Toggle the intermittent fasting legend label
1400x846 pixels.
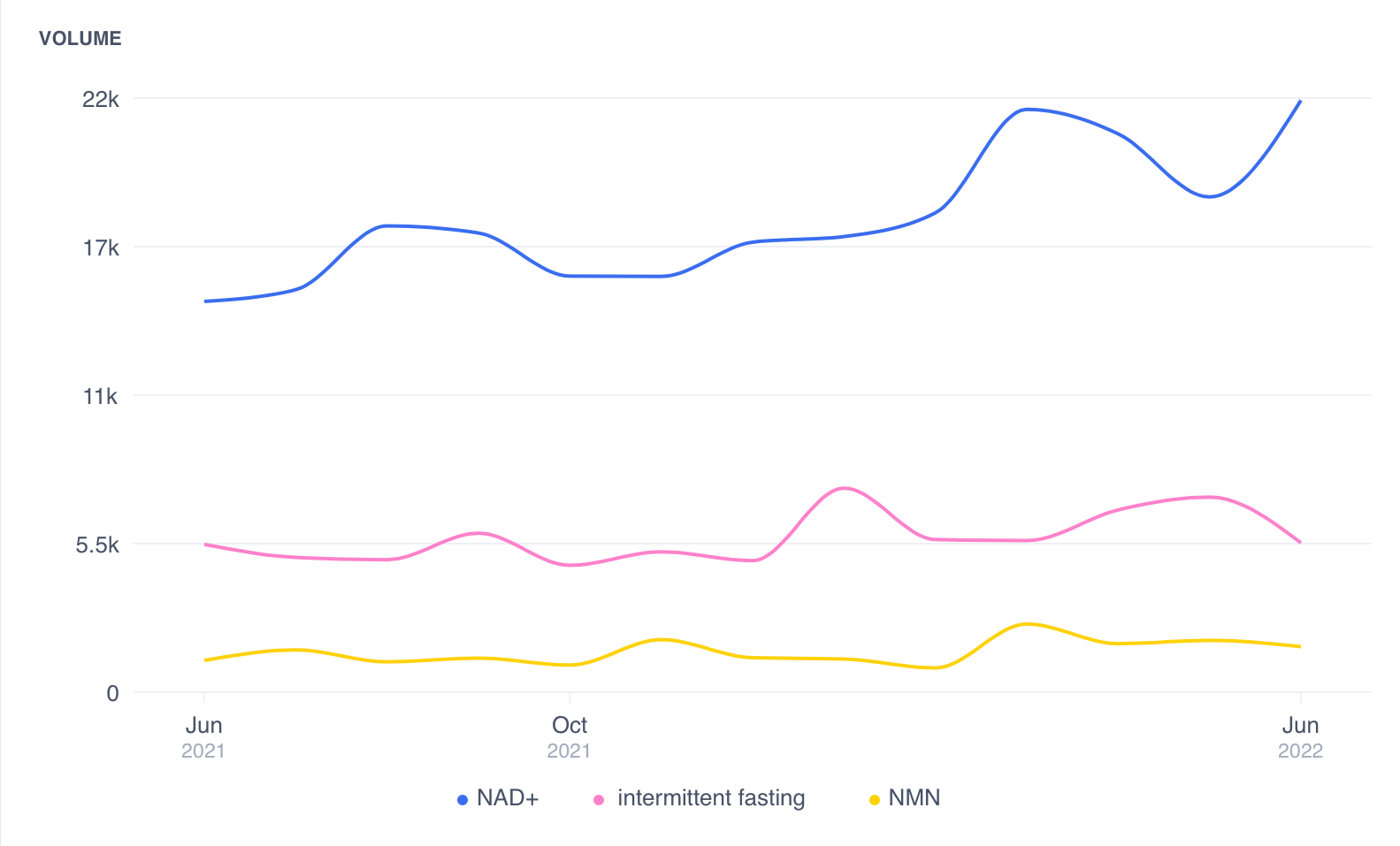click(711, 798)
